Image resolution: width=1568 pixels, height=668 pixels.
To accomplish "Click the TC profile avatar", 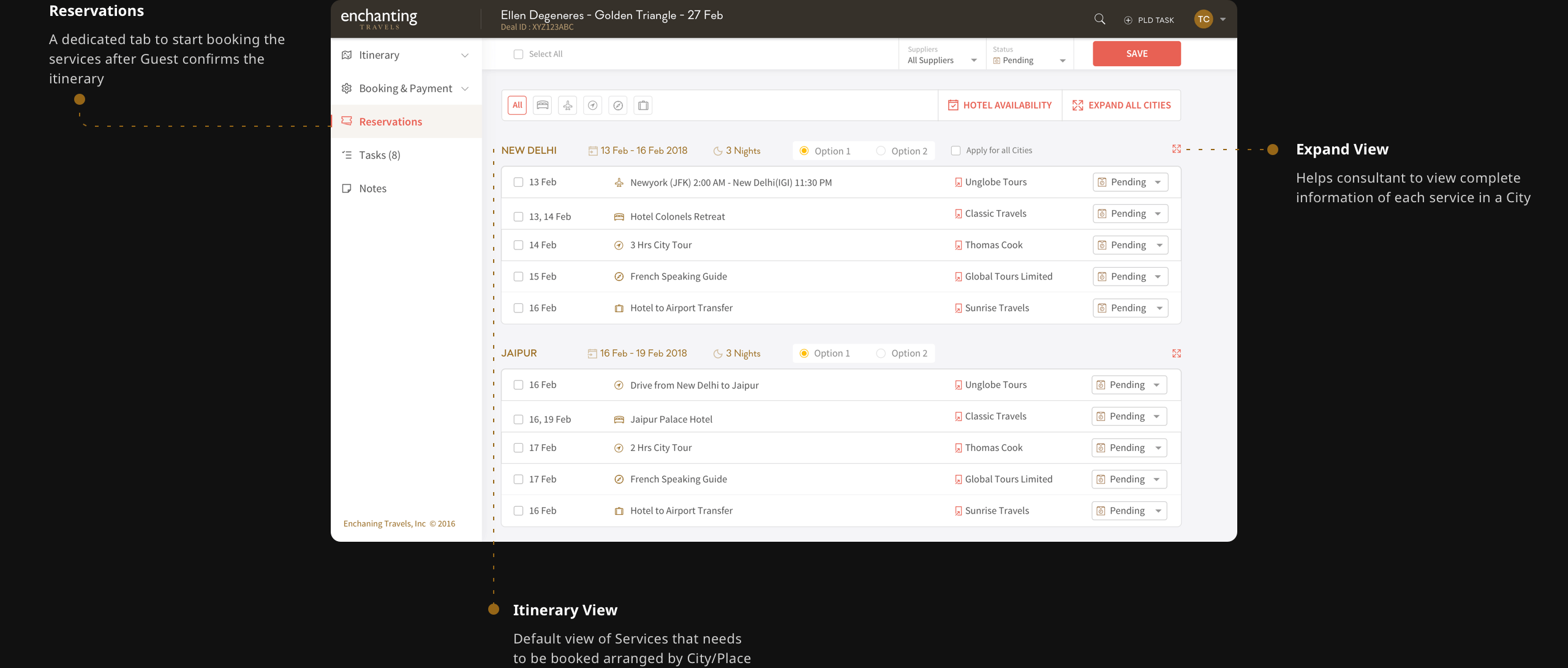I will (1204, 19).
